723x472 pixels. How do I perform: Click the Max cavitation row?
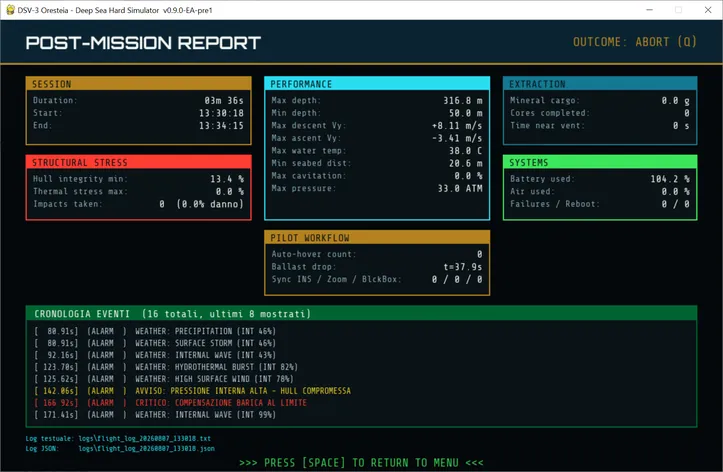[377, 176]
